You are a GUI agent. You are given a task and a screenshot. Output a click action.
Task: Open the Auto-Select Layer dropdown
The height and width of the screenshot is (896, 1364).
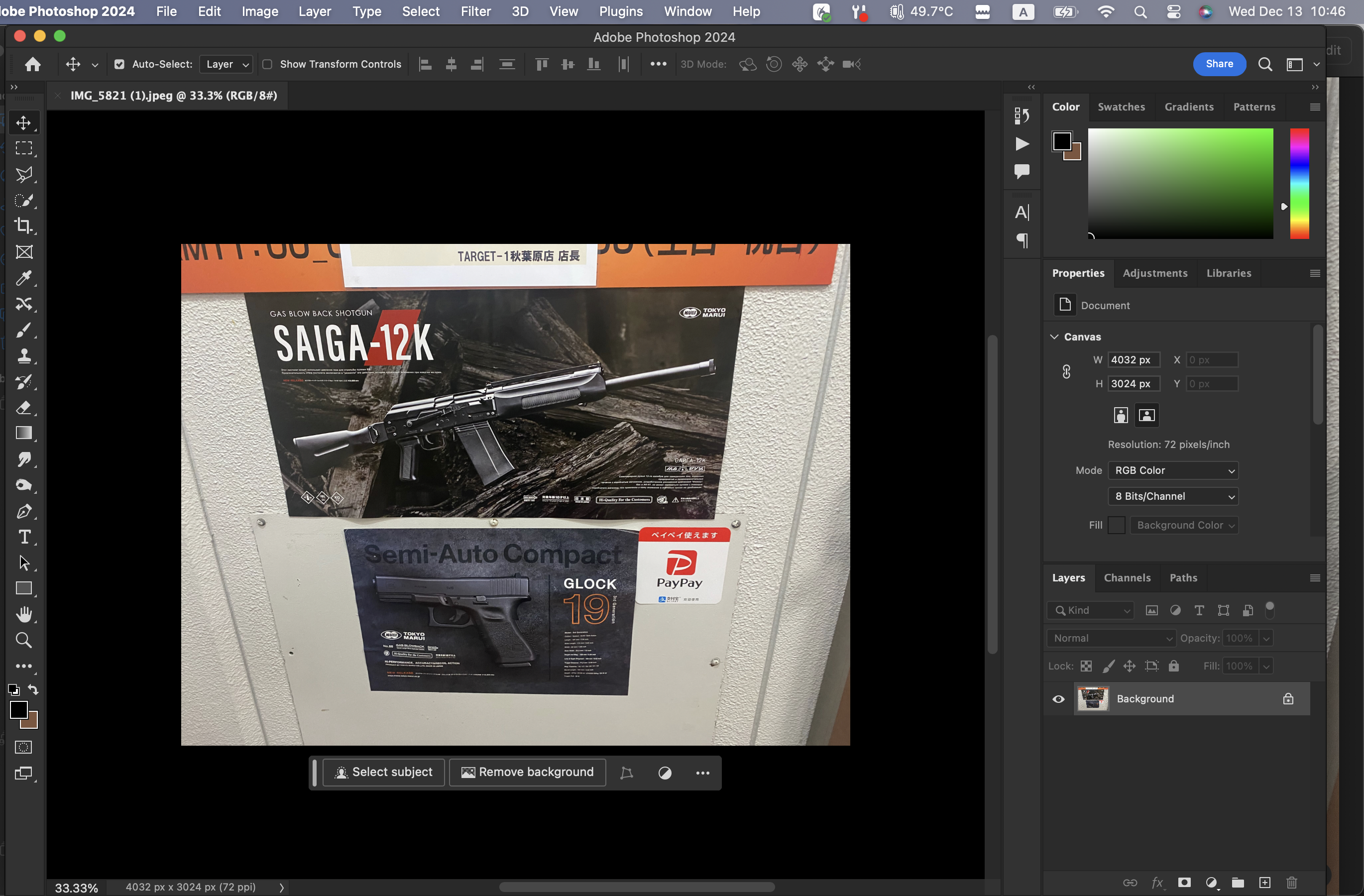point(227,64)
